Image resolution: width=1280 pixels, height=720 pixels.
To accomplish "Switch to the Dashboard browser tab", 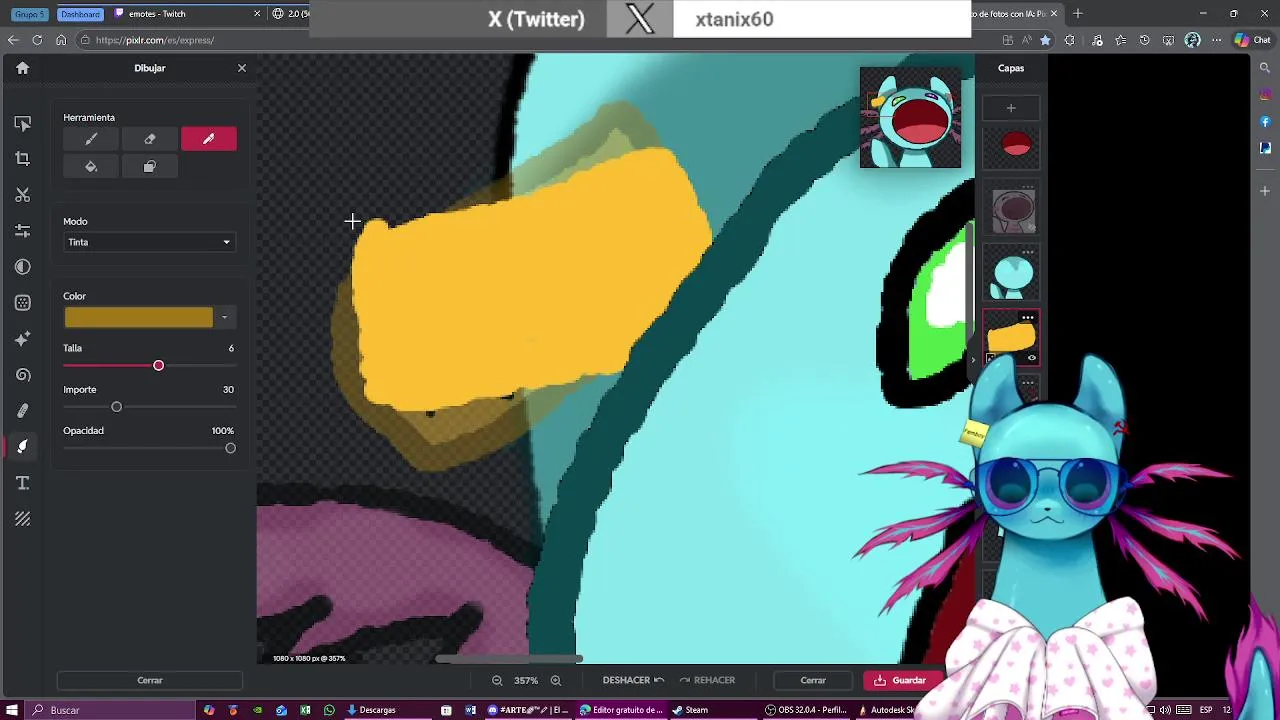I will (x=80, y=14).
